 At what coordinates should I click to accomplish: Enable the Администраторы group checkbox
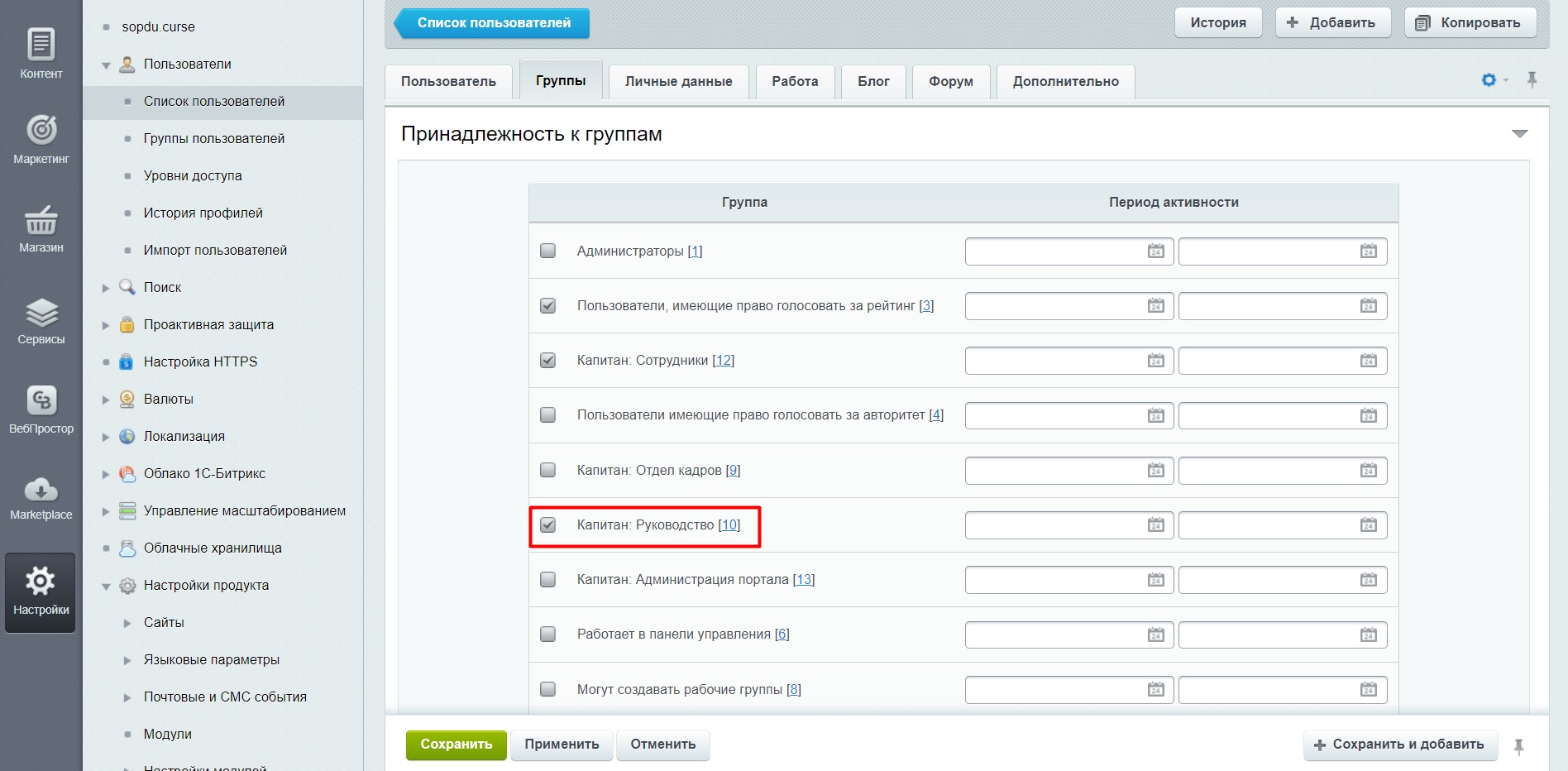pos(547,251)
